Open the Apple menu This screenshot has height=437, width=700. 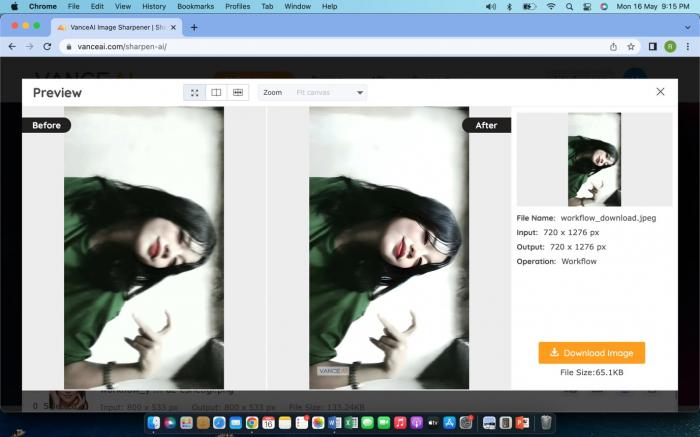pyautogui.click(x=14, y=6)
